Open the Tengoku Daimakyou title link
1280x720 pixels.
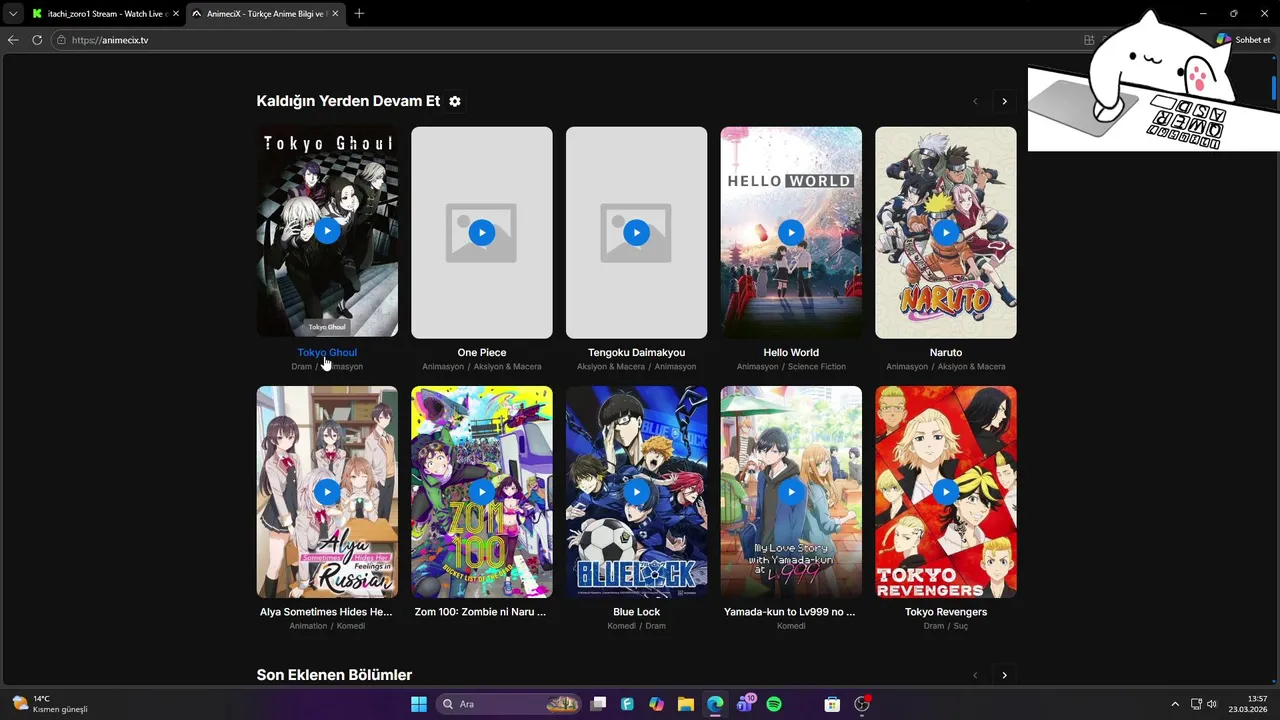(636, 352)
